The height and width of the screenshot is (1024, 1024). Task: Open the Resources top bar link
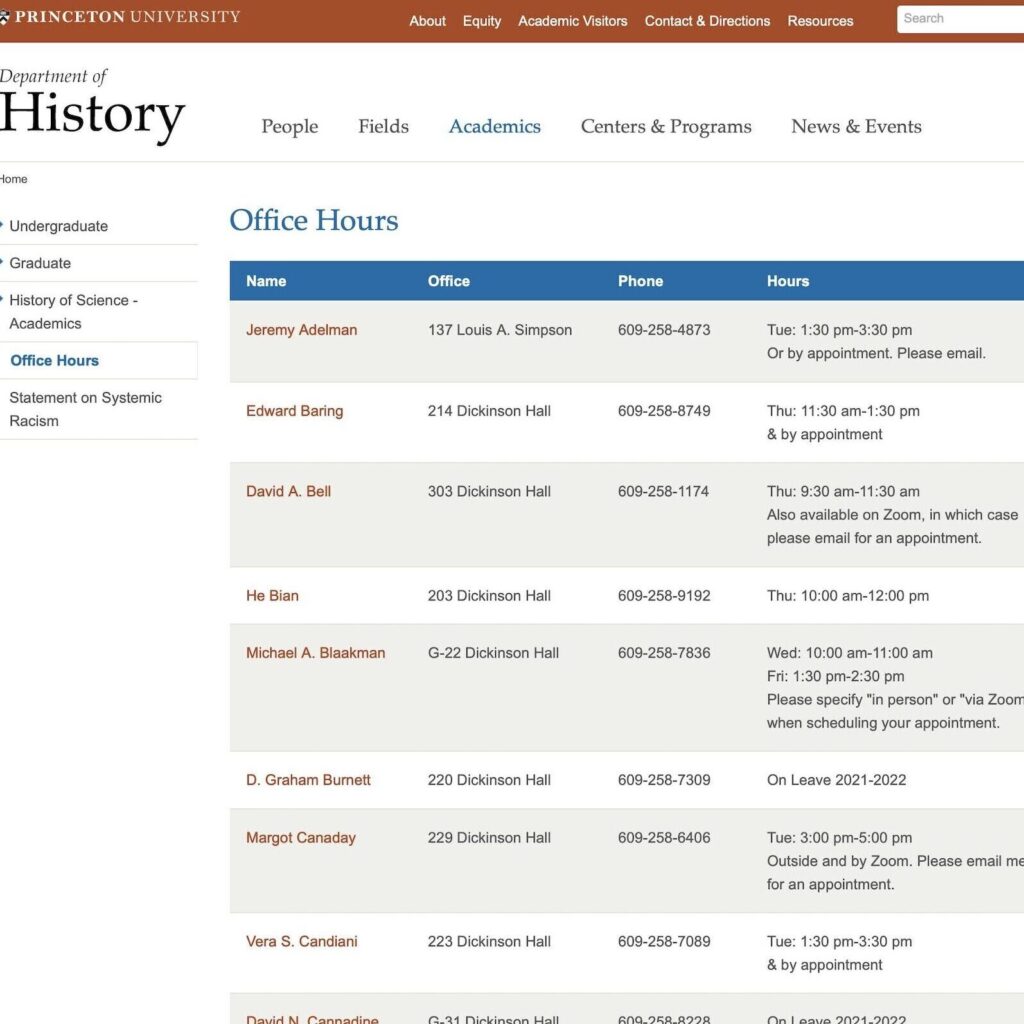(820, 21)
